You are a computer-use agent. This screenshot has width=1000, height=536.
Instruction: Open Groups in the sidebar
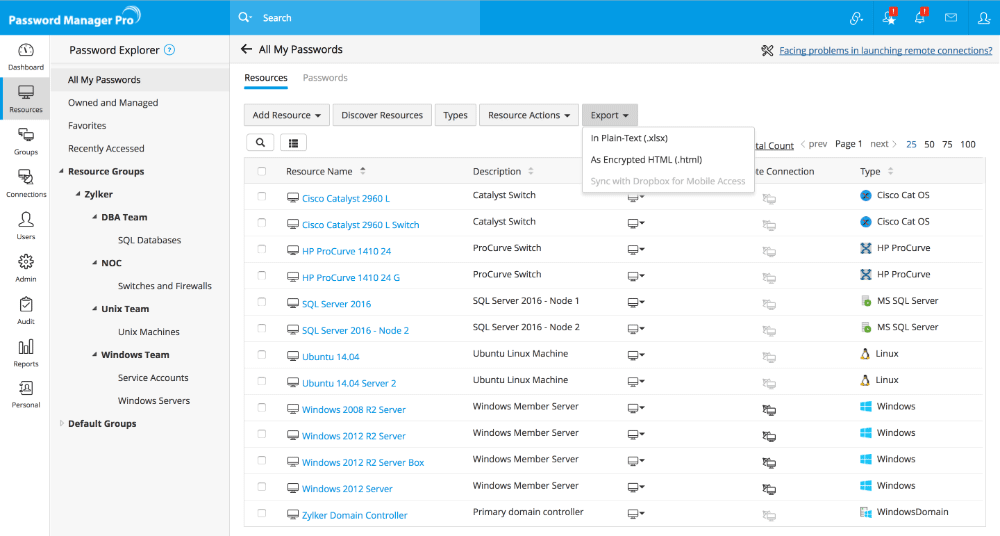[26, 141]
